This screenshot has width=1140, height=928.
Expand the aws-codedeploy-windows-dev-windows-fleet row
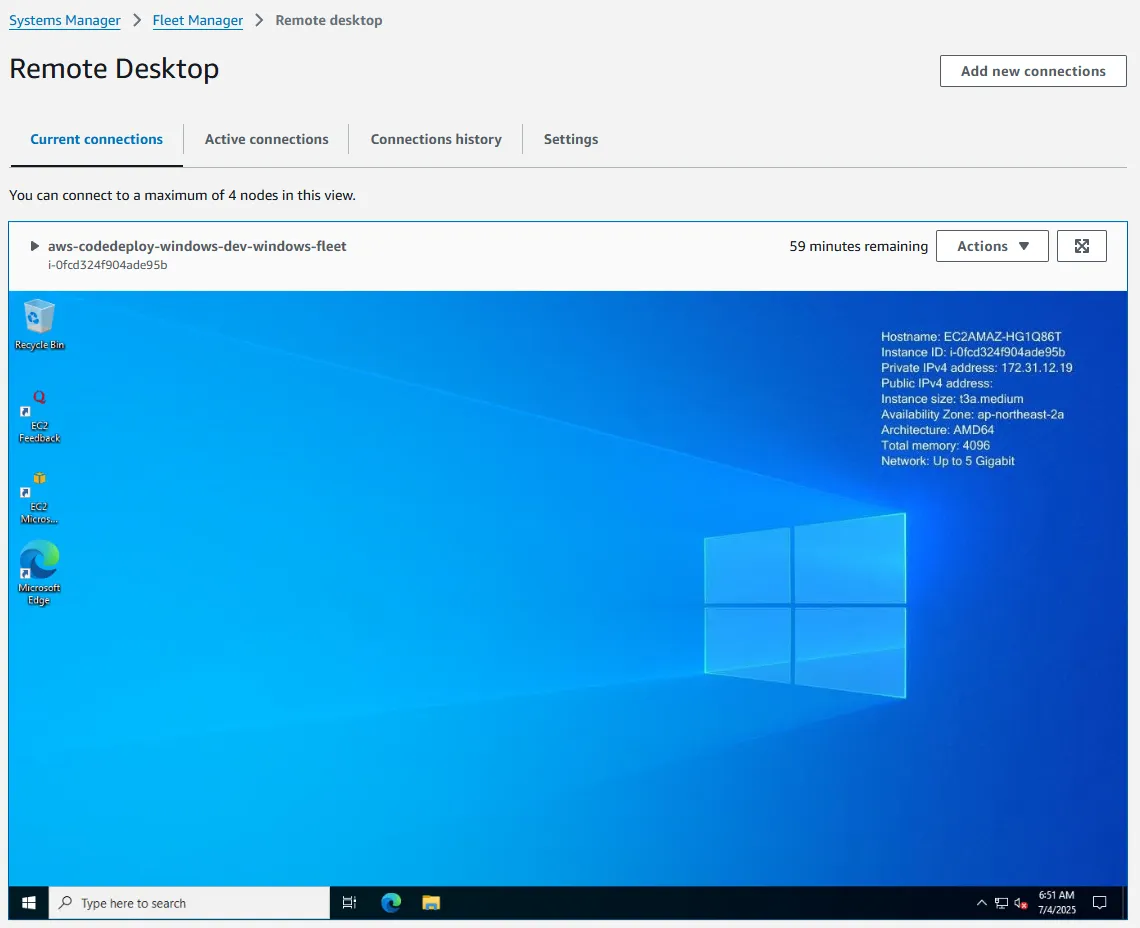pos(34,245)
